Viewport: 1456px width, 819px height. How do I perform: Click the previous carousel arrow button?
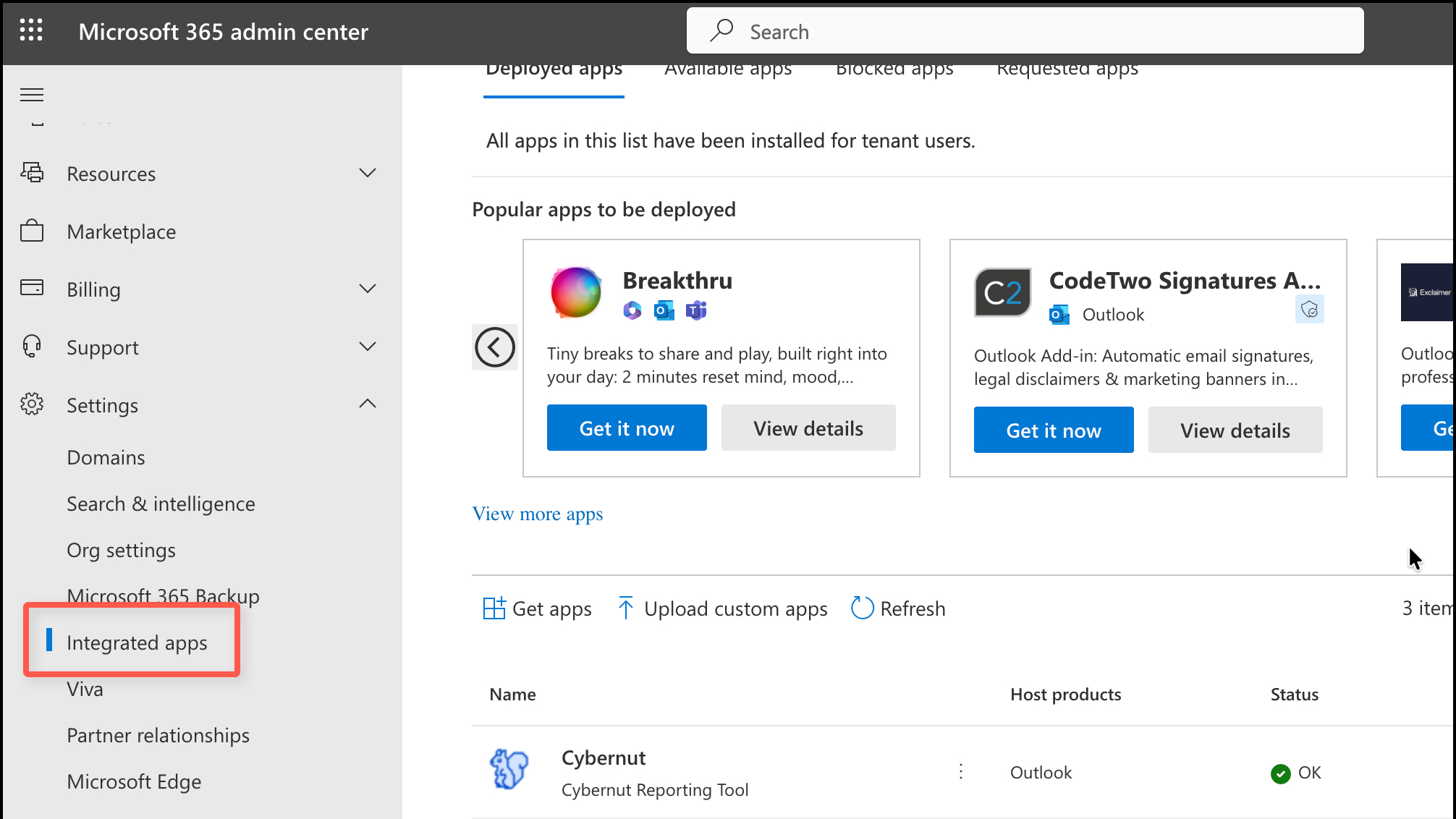495,347
